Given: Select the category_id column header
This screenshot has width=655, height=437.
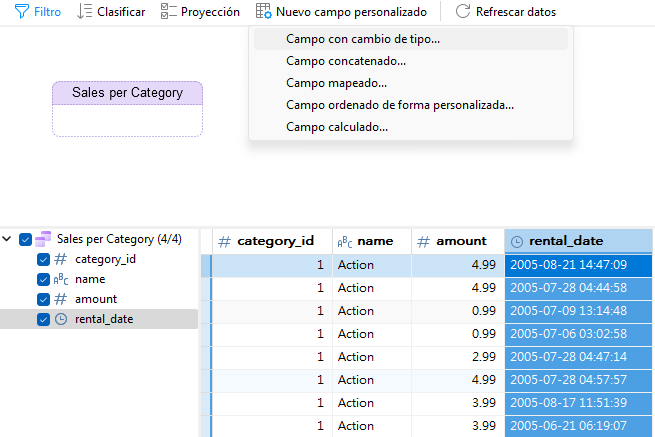Looking at the screenshot, I should pyautogui.click(x=272, y=241).
